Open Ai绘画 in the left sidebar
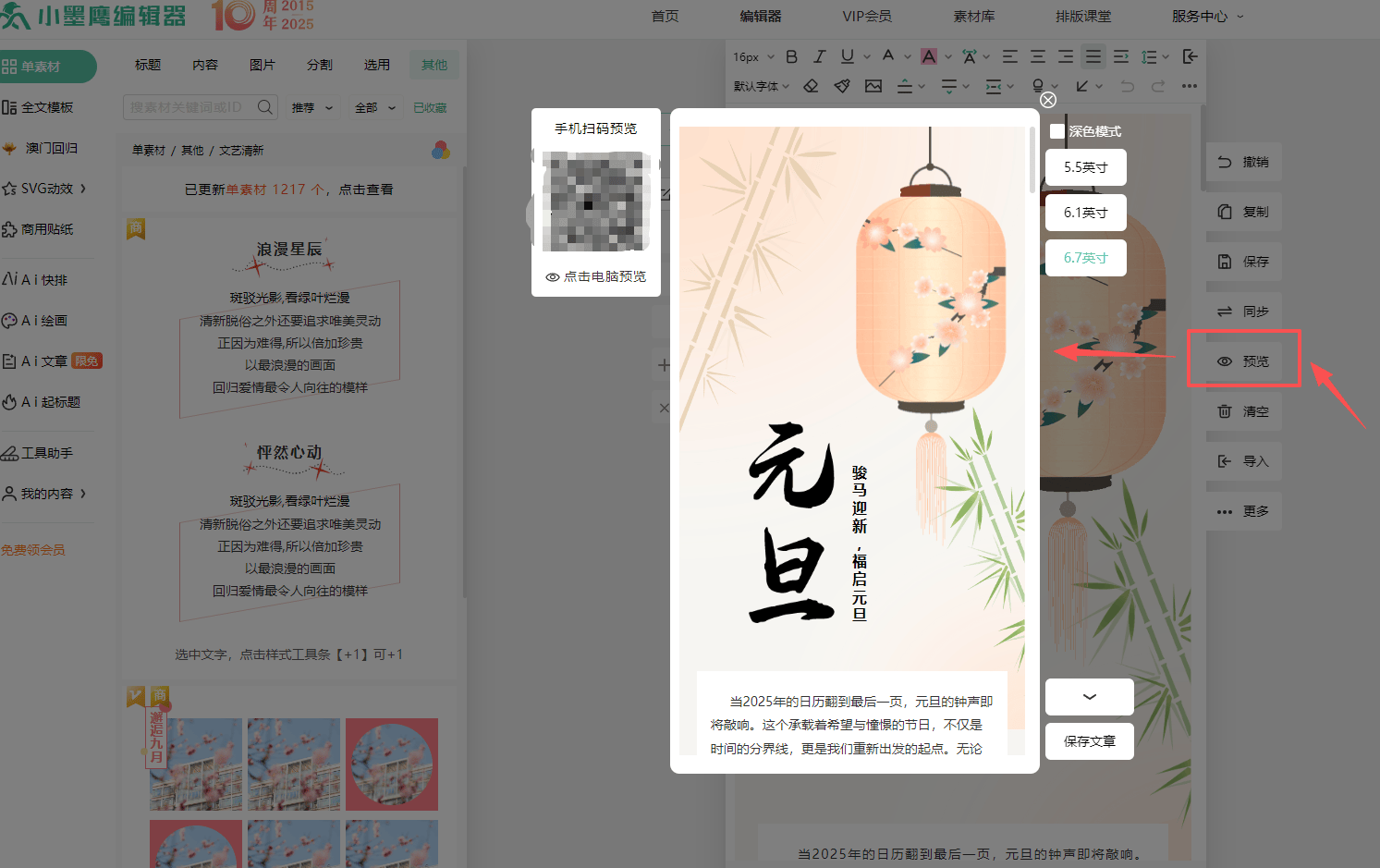Screen dimensions: 1380x868 pos(35,321)
